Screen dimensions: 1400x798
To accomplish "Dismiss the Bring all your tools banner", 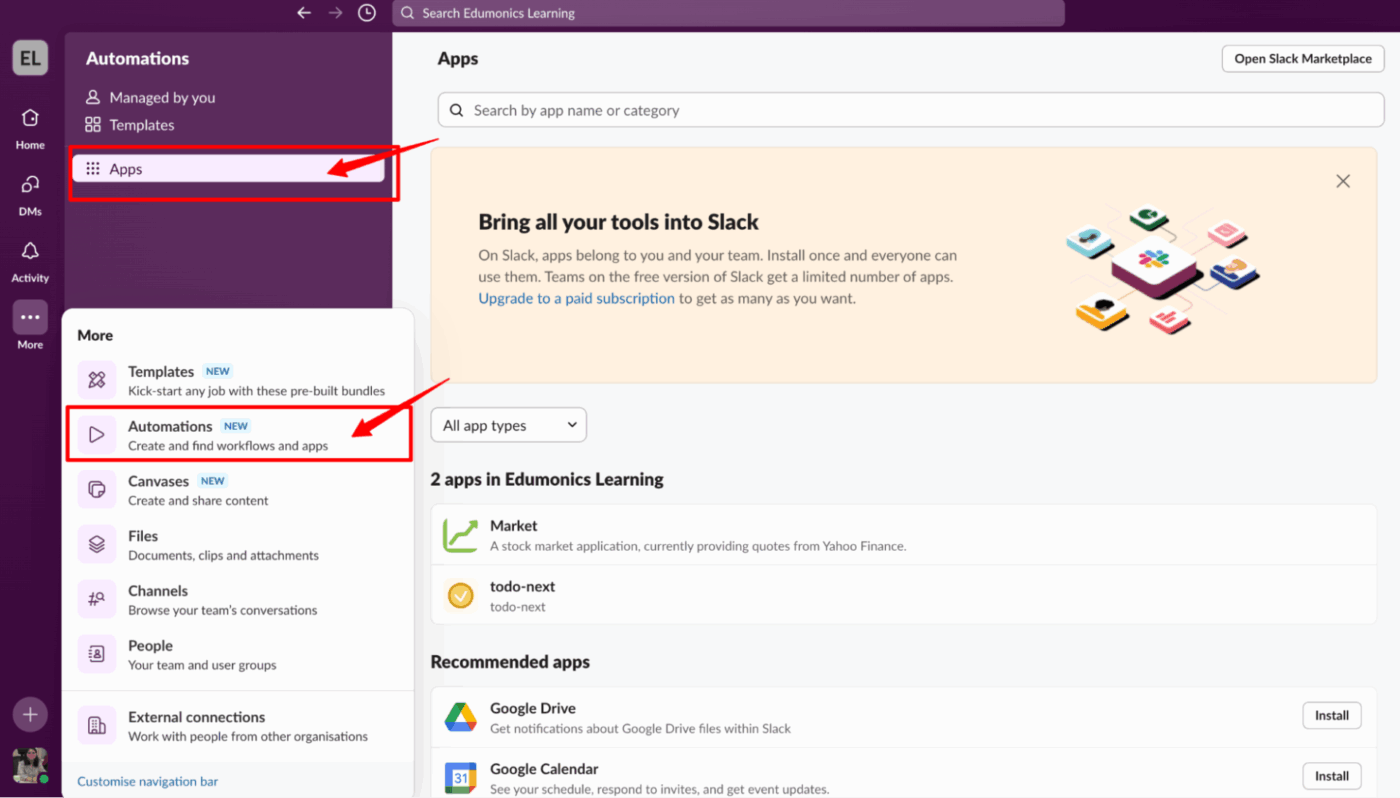I will point(1343,181).
